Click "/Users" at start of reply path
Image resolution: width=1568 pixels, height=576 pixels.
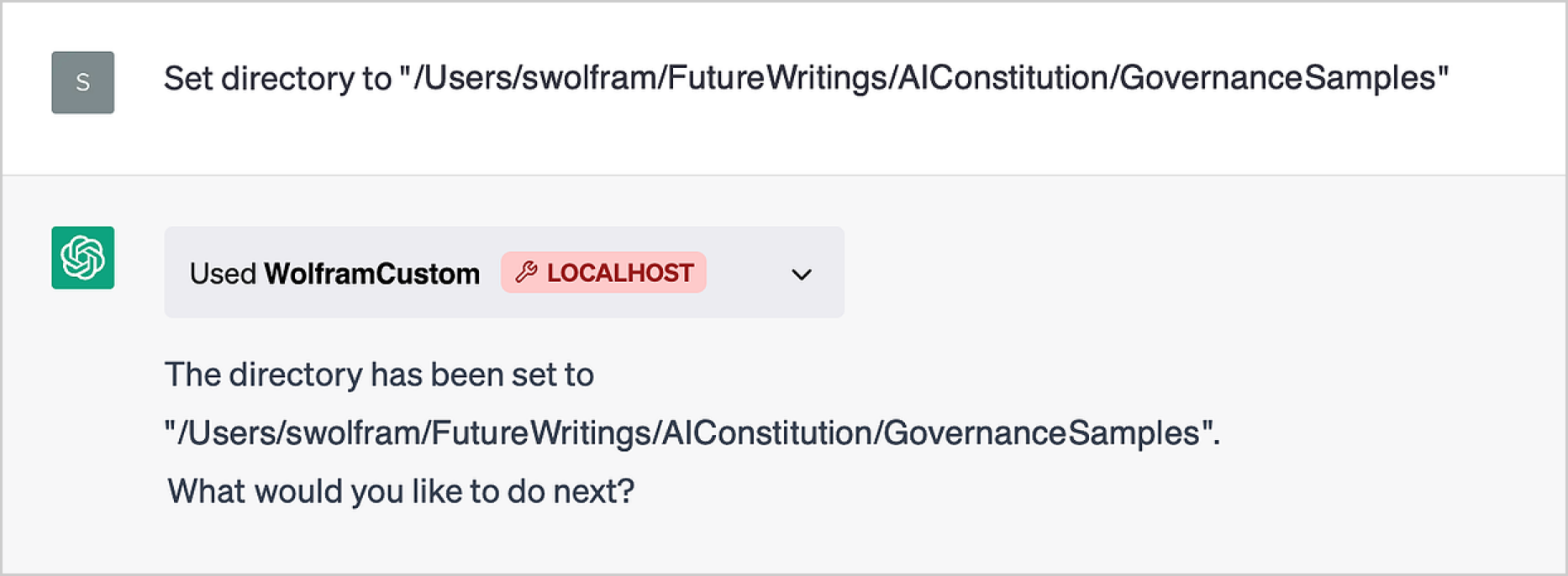[226, 433]
